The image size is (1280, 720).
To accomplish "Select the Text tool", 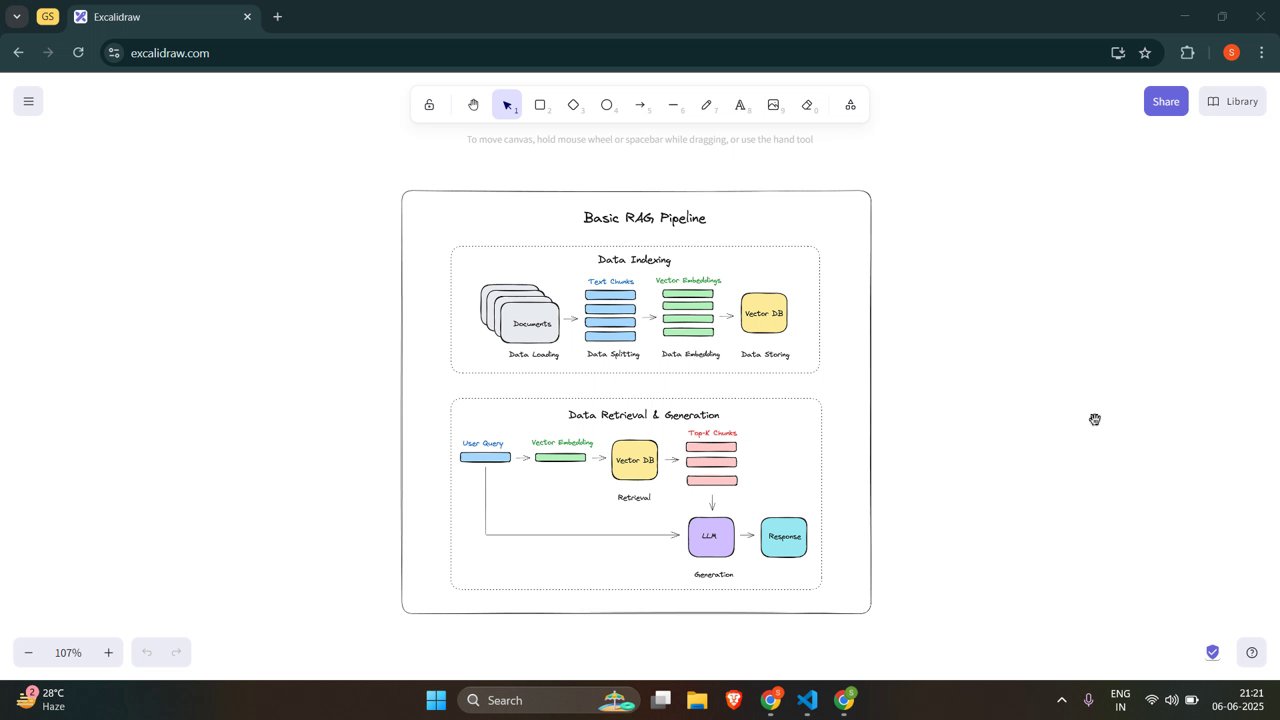I will point(740,105).
